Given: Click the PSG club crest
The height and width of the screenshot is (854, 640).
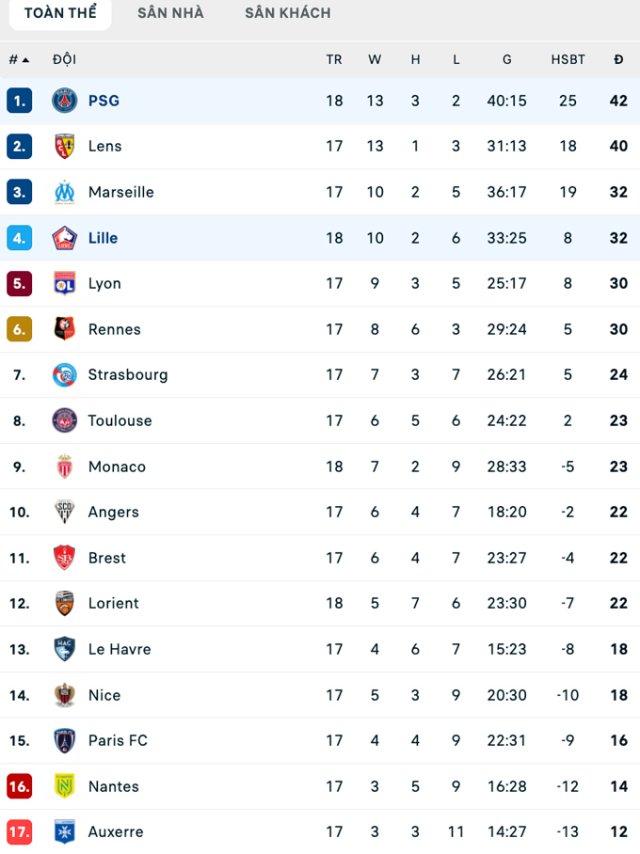Looking at the screenshot, I should tap(64, 100).
